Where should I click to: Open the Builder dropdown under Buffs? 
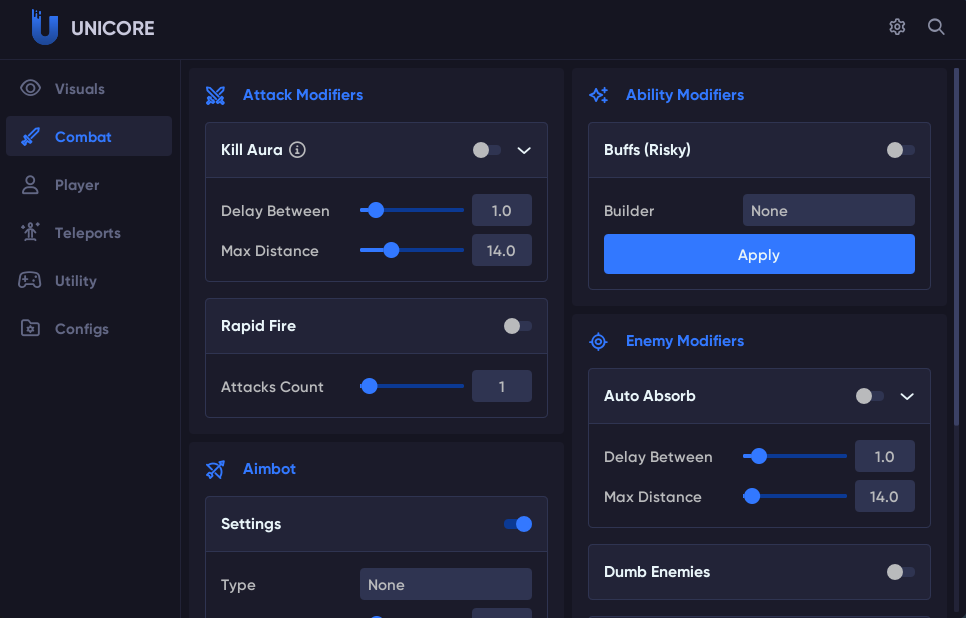(x=828, y=211)
